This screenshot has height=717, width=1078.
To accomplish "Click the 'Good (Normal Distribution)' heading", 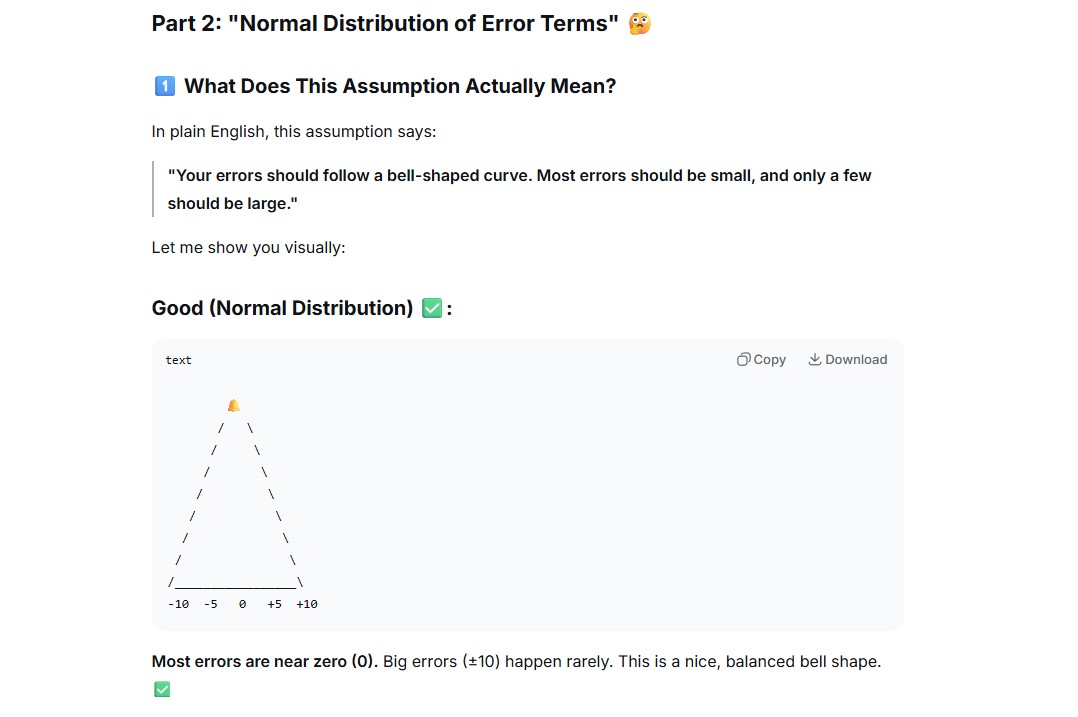I will [x=282, y=308].
